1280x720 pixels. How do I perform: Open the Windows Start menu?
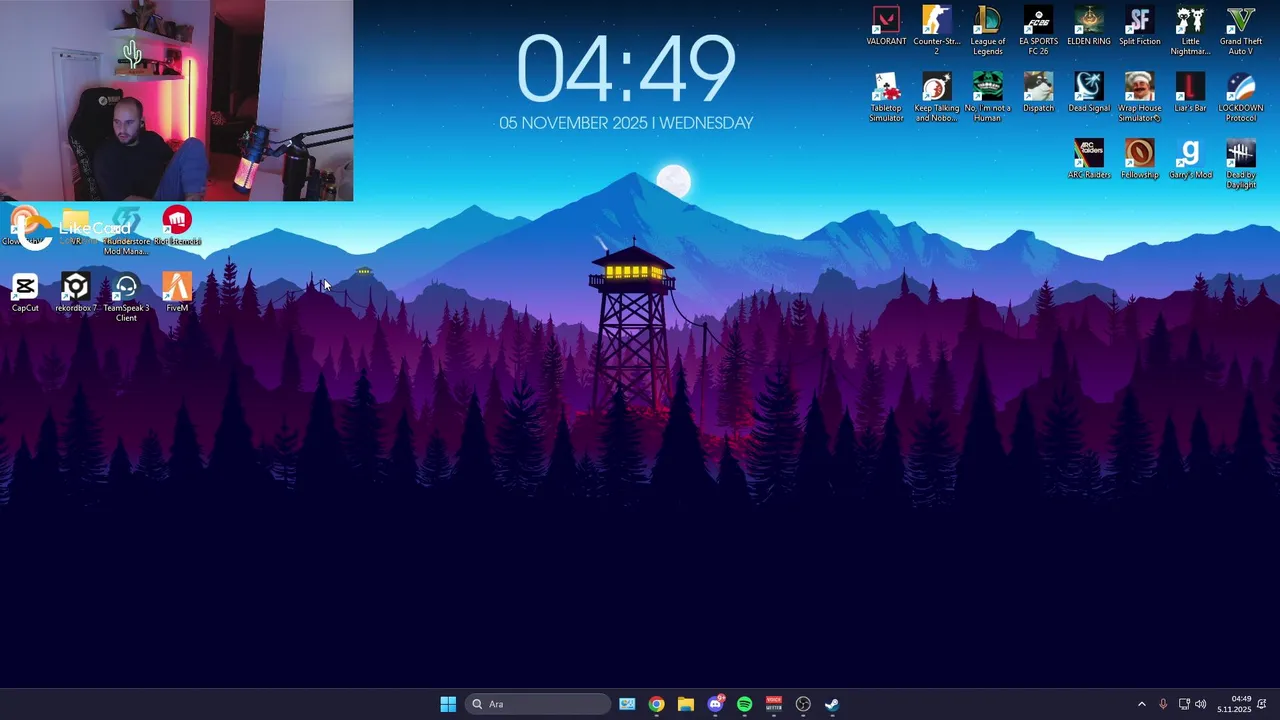tap(448, 704)
